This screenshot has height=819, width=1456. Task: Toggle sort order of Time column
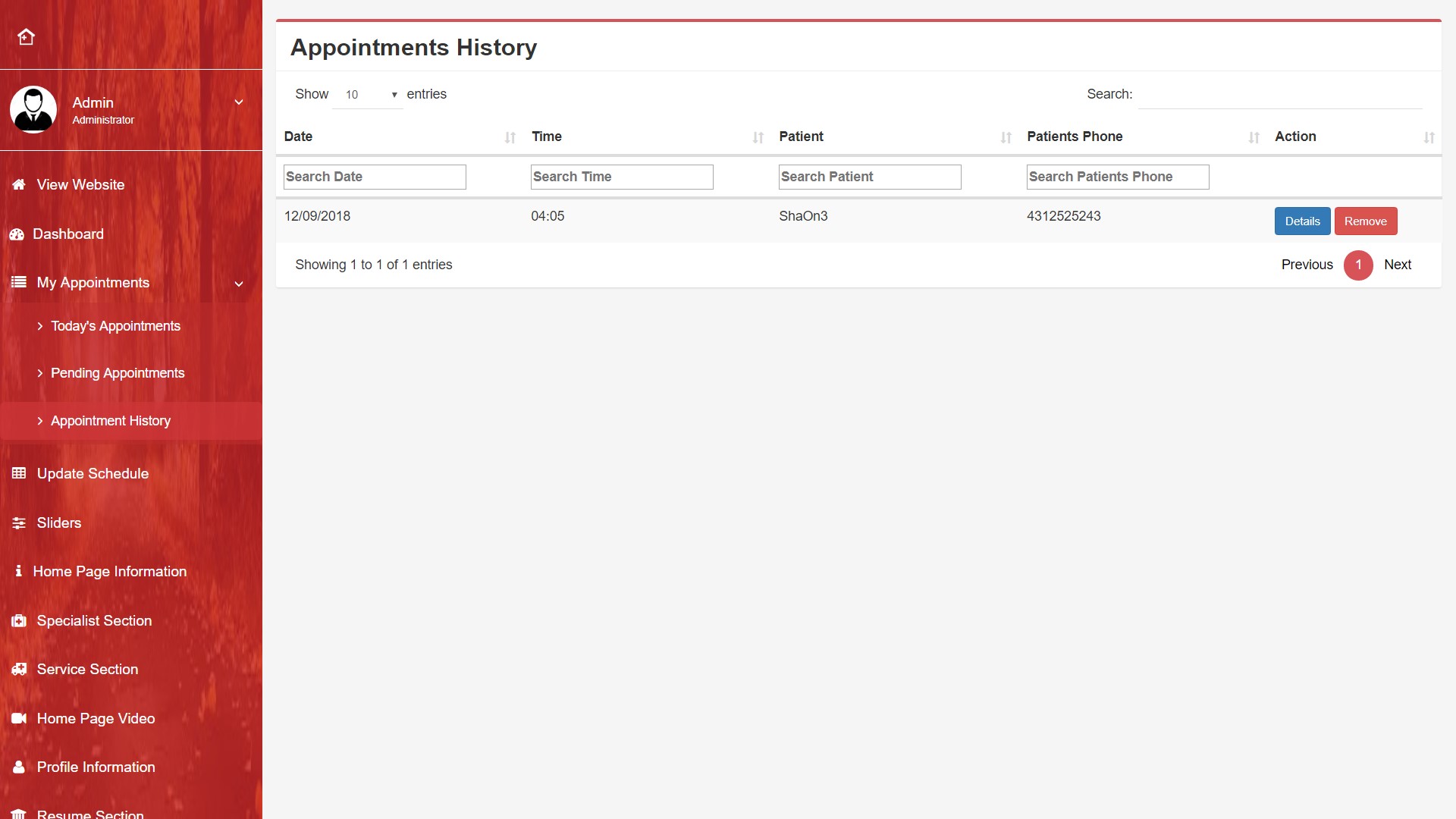click(x=758, y=137)
